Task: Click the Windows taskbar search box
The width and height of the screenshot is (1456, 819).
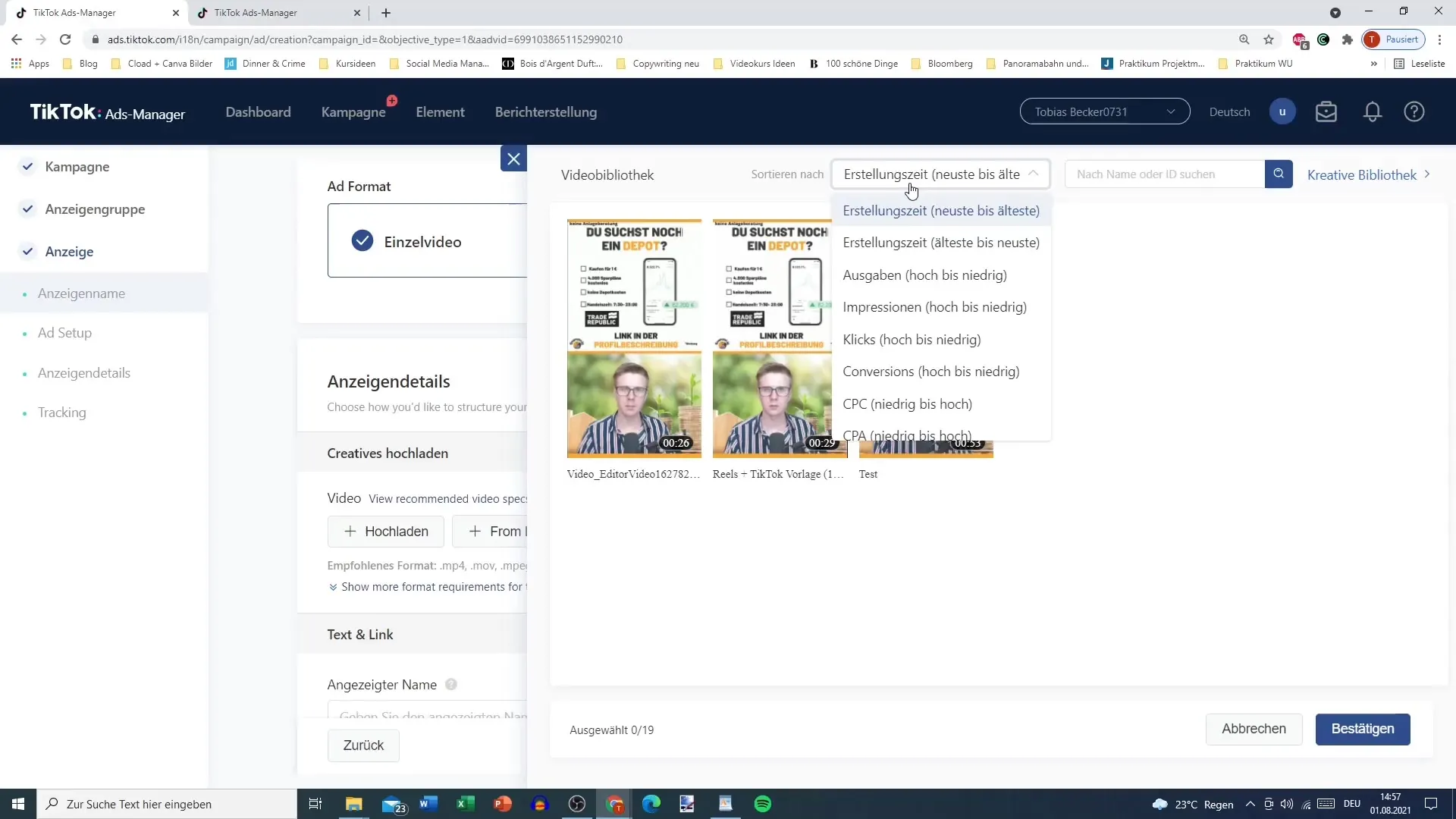Action: point(167,804)
